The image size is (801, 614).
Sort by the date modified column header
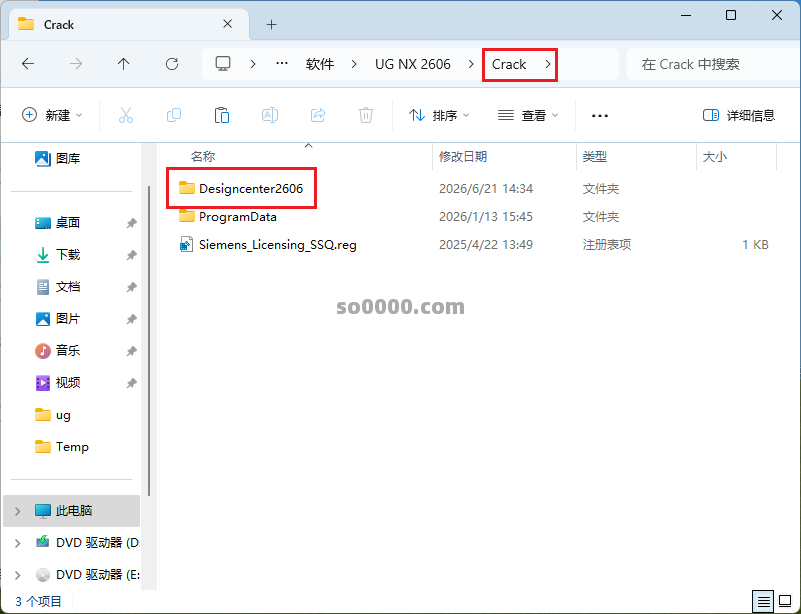463,156
